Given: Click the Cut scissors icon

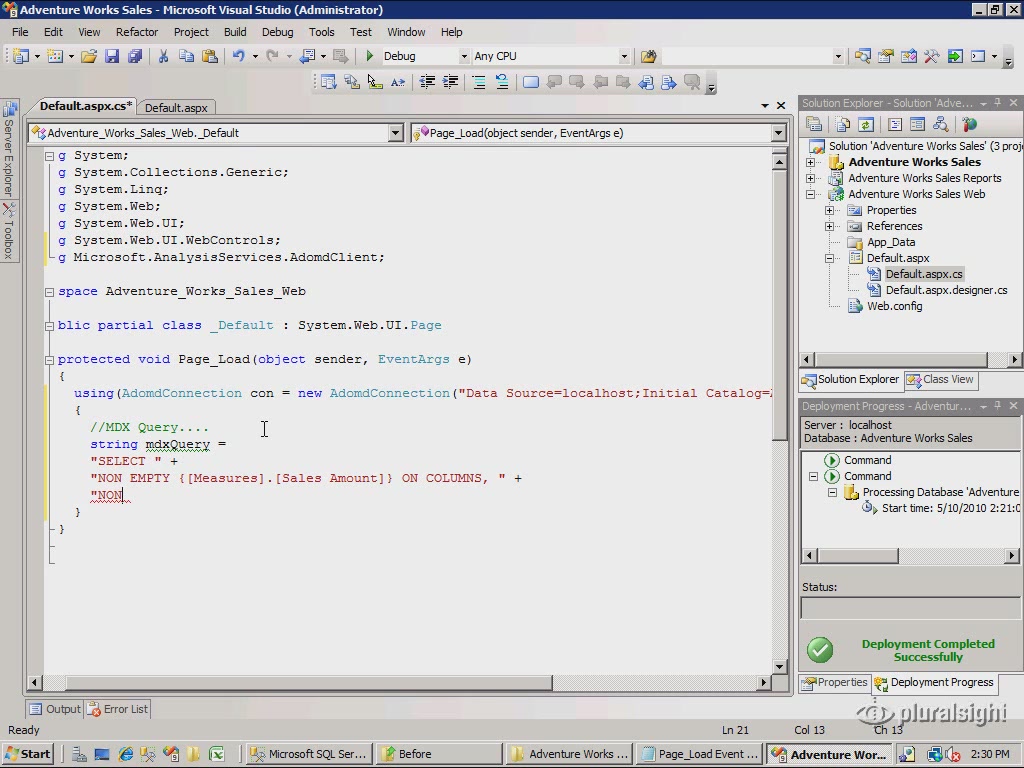Looking at the screenshot, I should pyautogui.click(x=163, y=56).
